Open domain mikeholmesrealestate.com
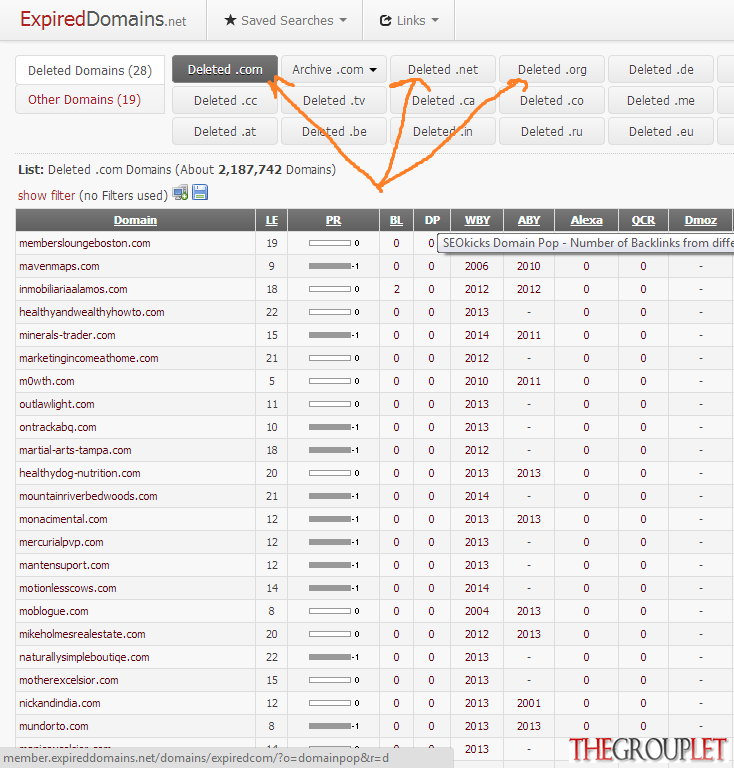Viewport: 734px width, 768px height. tap(82, 634)
